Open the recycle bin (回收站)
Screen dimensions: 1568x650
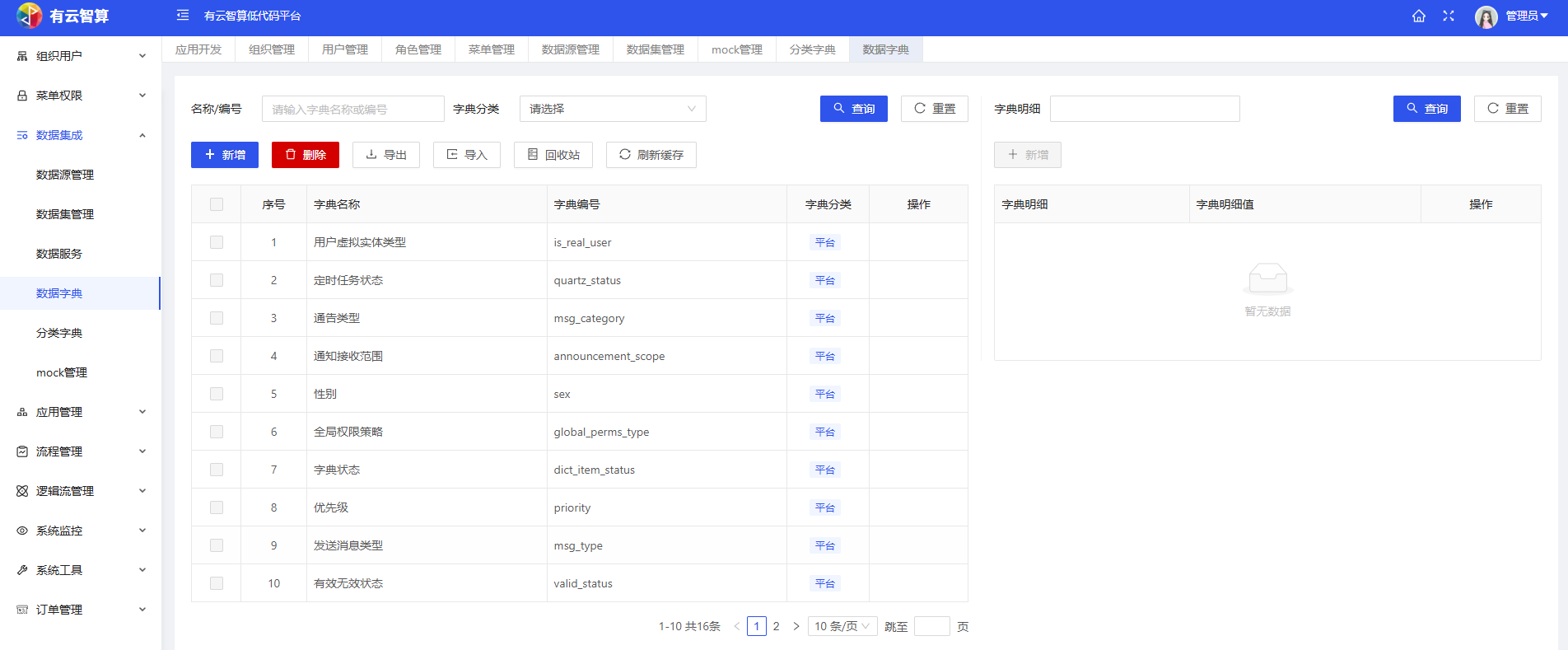(553, 155)
